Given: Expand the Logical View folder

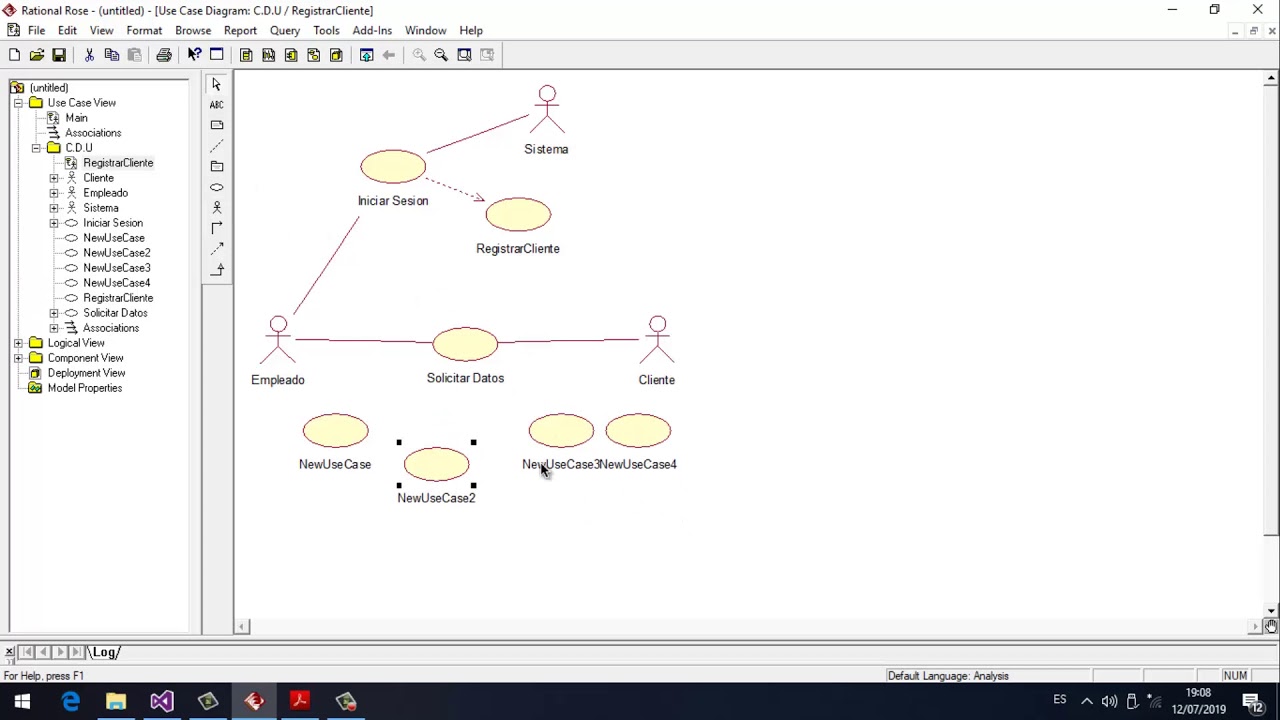Looking at the screenshot, I should pos(18,343).
